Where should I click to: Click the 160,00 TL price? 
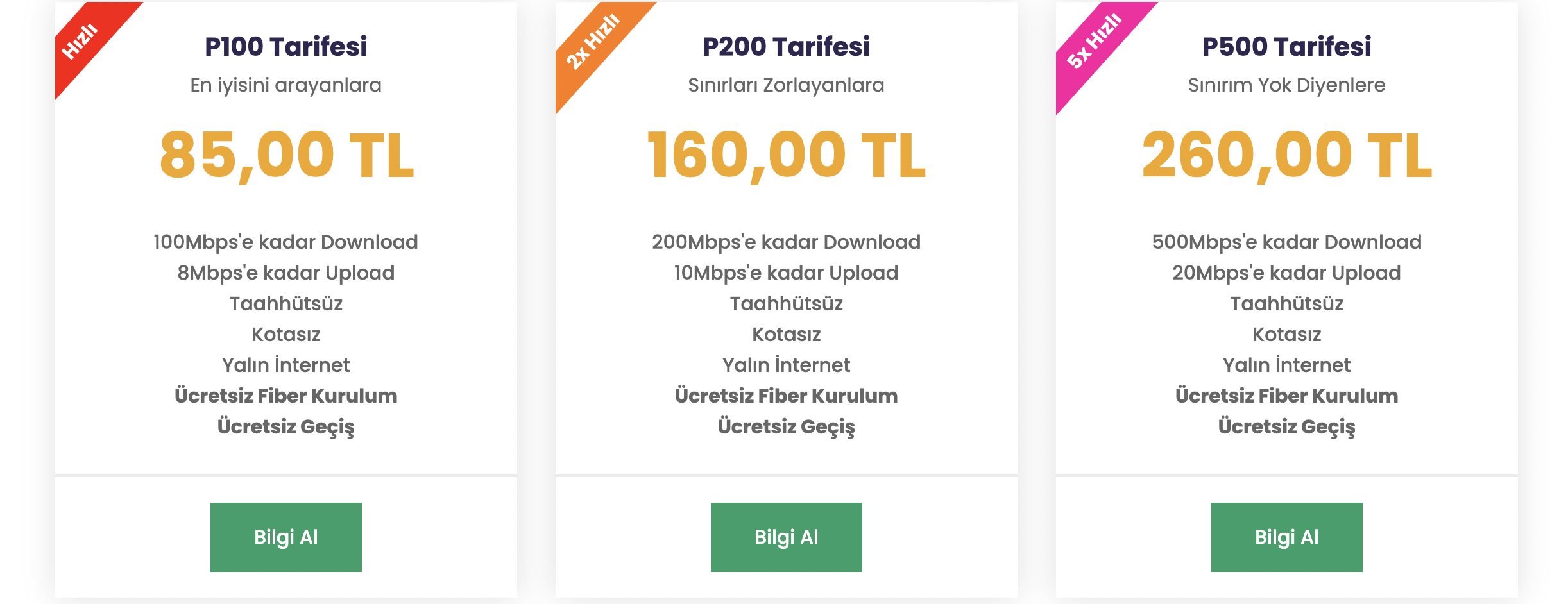[x=787, y=155]
